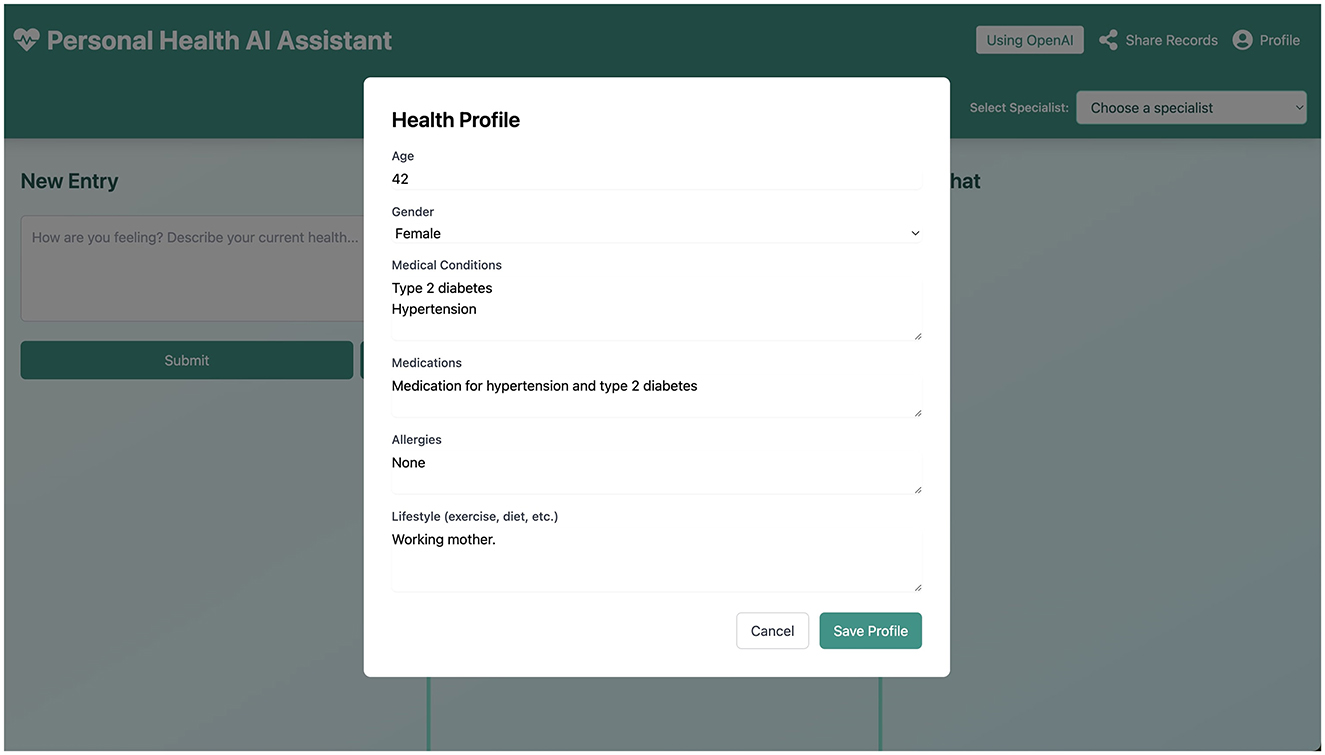Click the New Entry heading
The width and height of the screenshot is (1325, 755).
click(70, 181)
